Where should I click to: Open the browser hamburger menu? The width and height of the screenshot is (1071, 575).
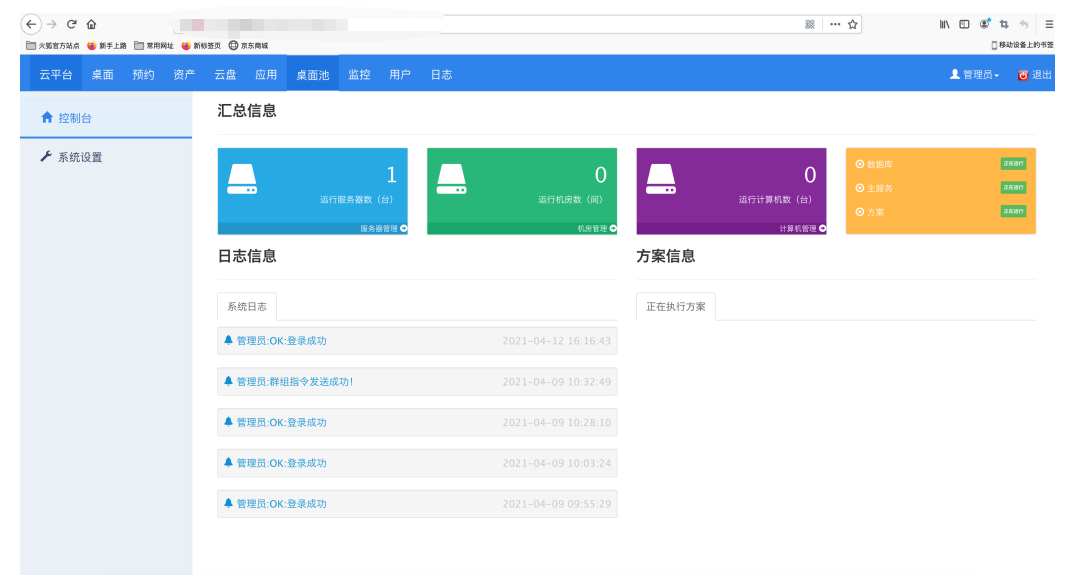1049,24
